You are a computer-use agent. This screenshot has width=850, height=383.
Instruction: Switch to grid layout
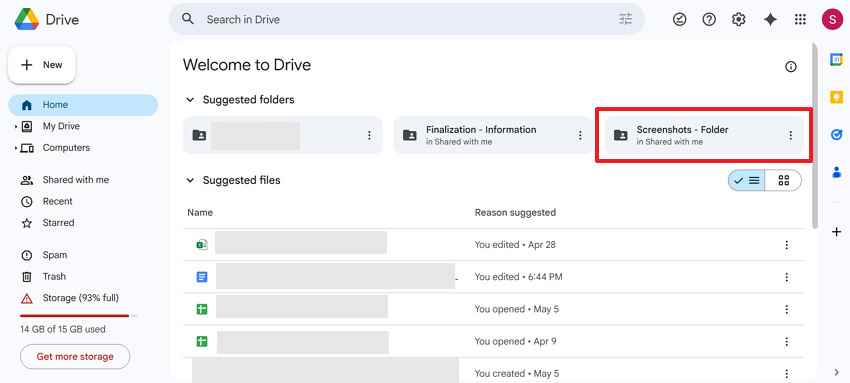click(x=783, y=180)
